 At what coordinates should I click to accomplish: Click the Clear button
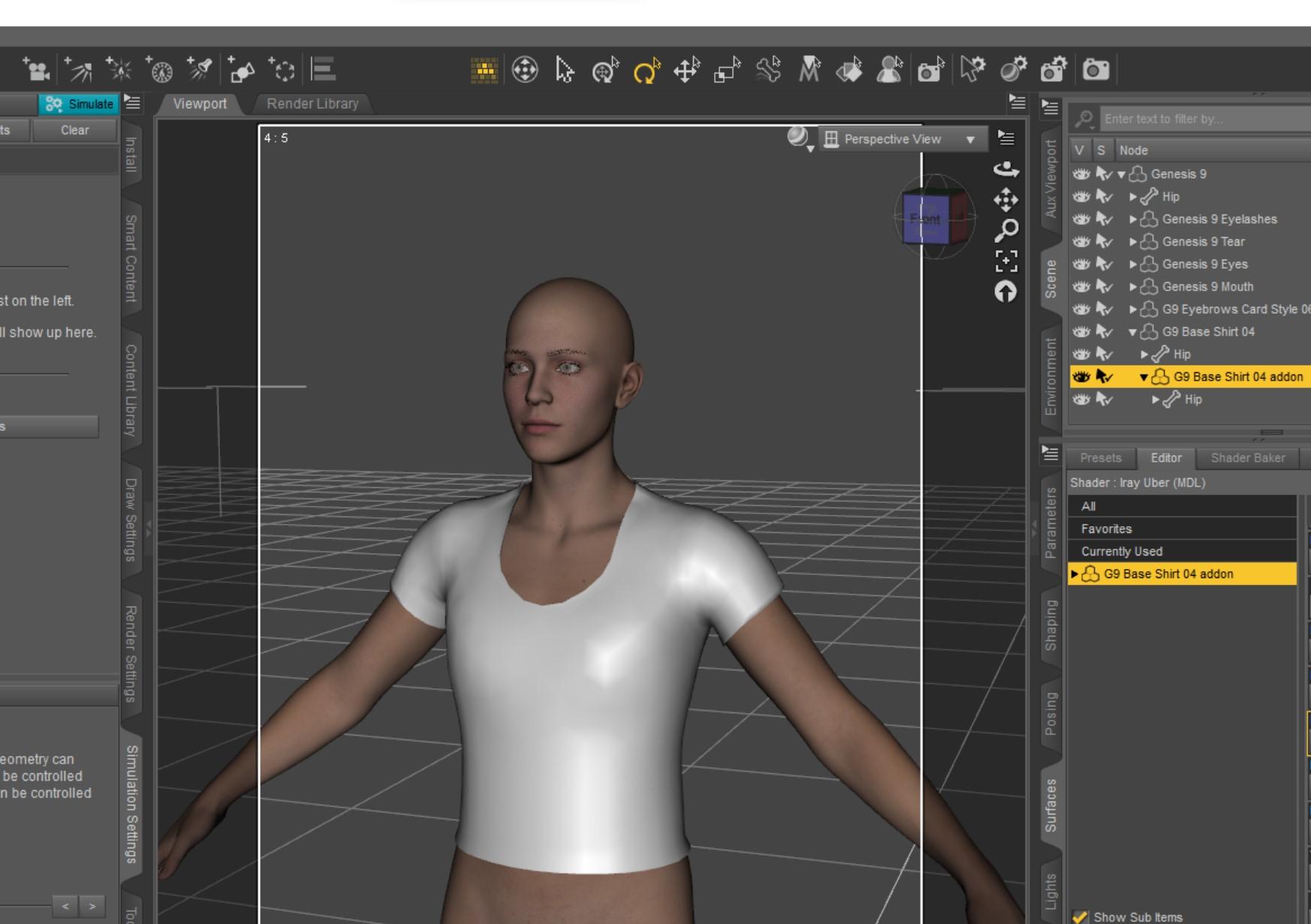click(x=74, y=130)
